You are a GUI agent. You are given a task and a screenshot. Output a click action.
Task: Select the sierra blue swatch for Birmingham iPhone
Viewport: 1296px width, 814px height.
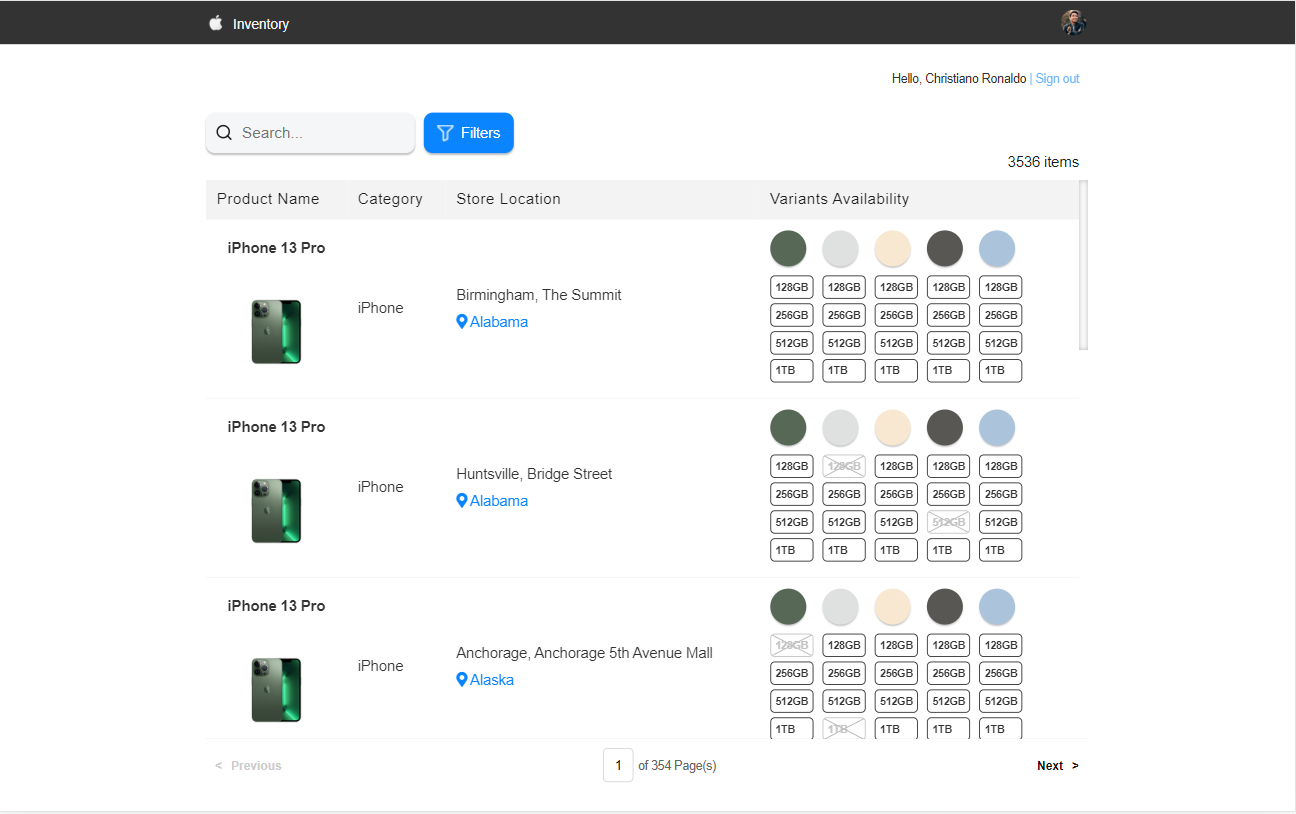click(x=996, y=249)
